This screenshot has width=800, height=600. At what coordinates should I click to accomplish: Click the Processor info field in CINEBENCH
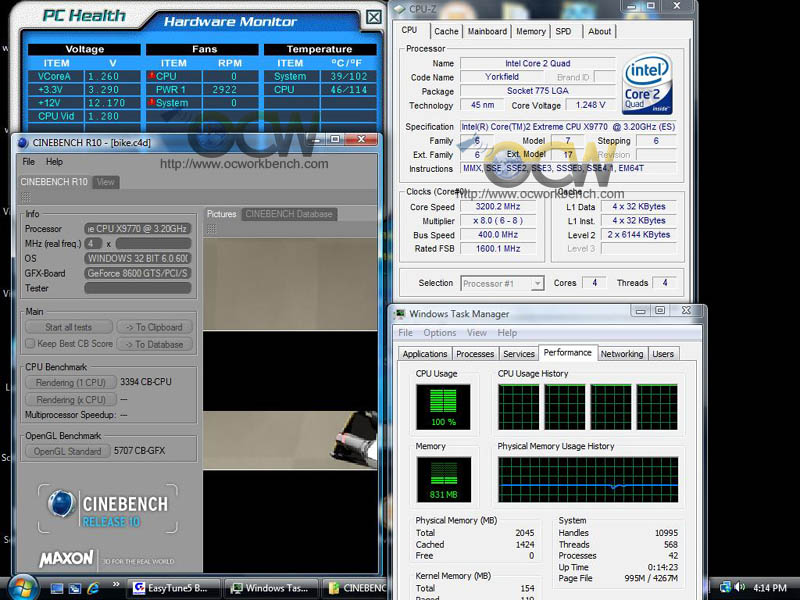(138, 229)
